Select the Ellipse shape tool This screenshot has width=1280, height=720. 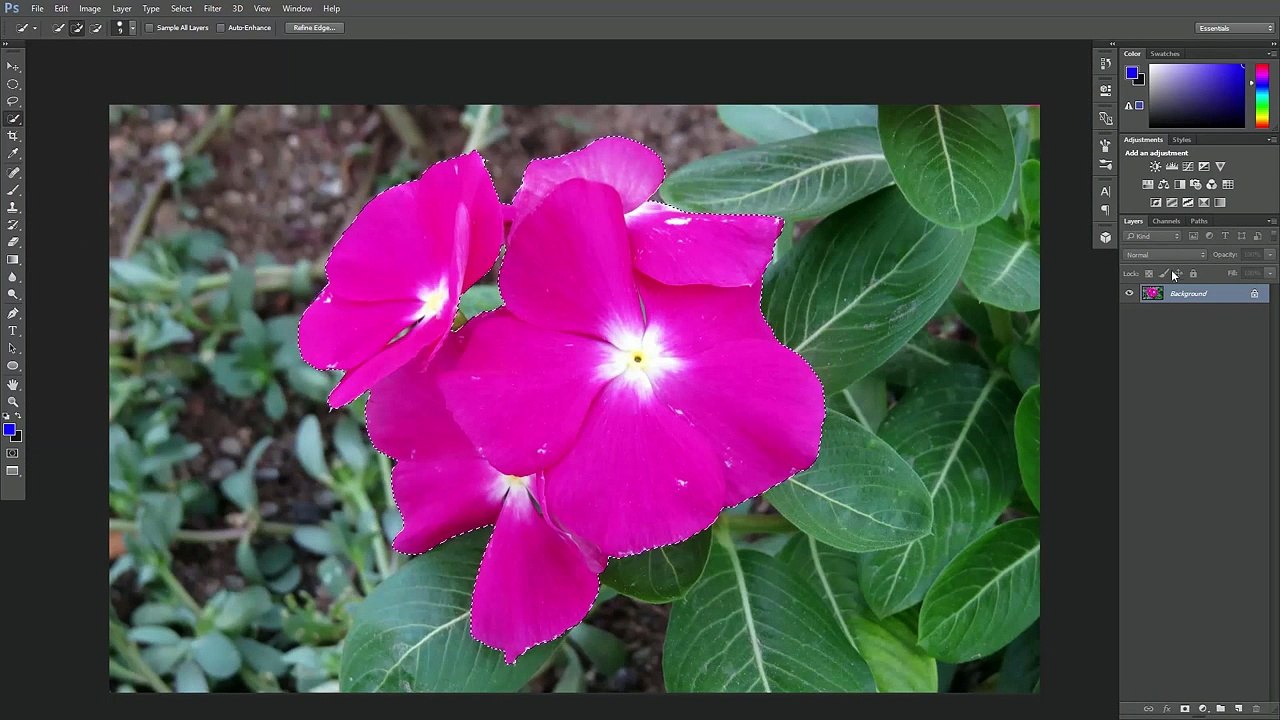(x=13, y=365)
